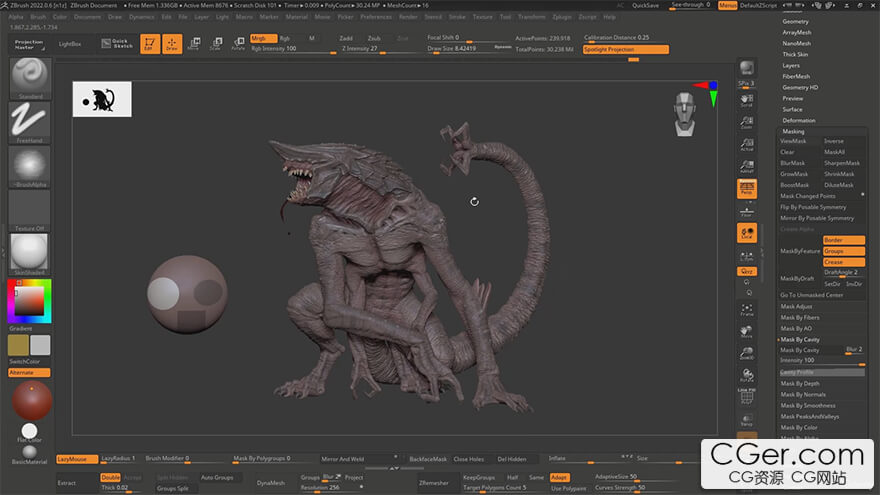Click the QuickSave button
The width and height of the screenshot is (880, 495).
point(645,5)
